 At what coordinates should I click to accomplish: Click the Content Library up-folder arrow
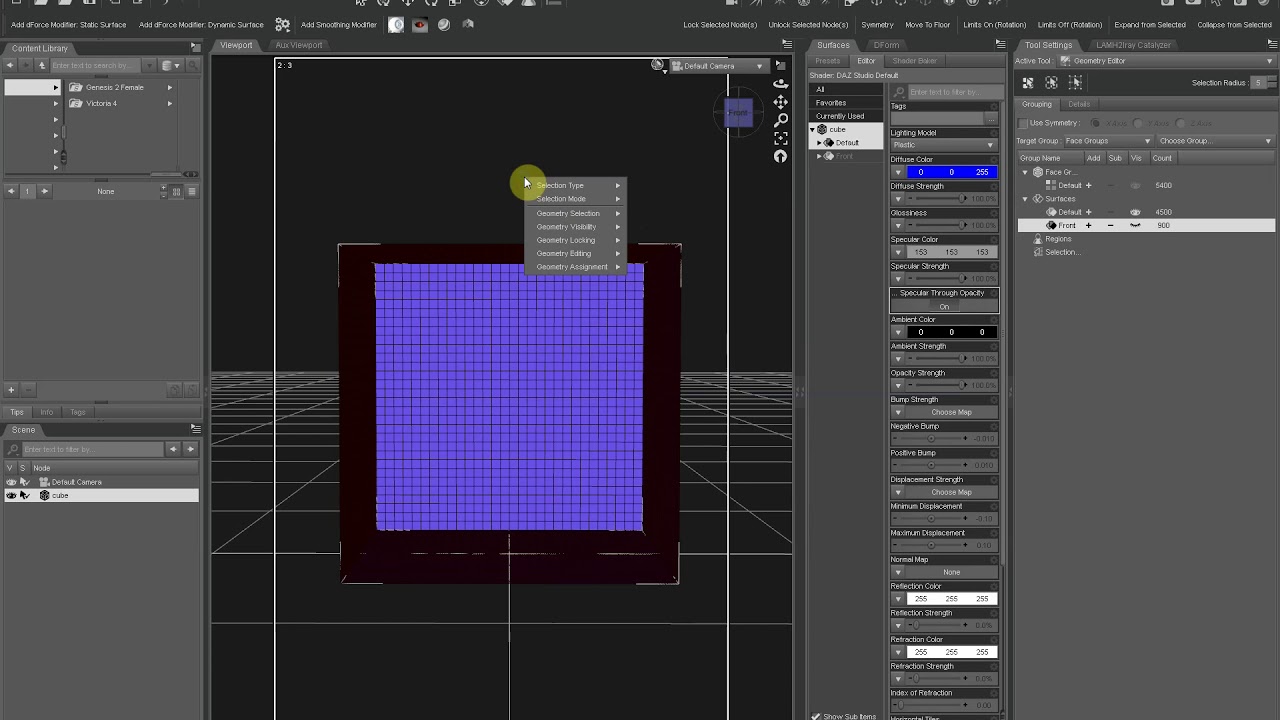click(42, 65)
